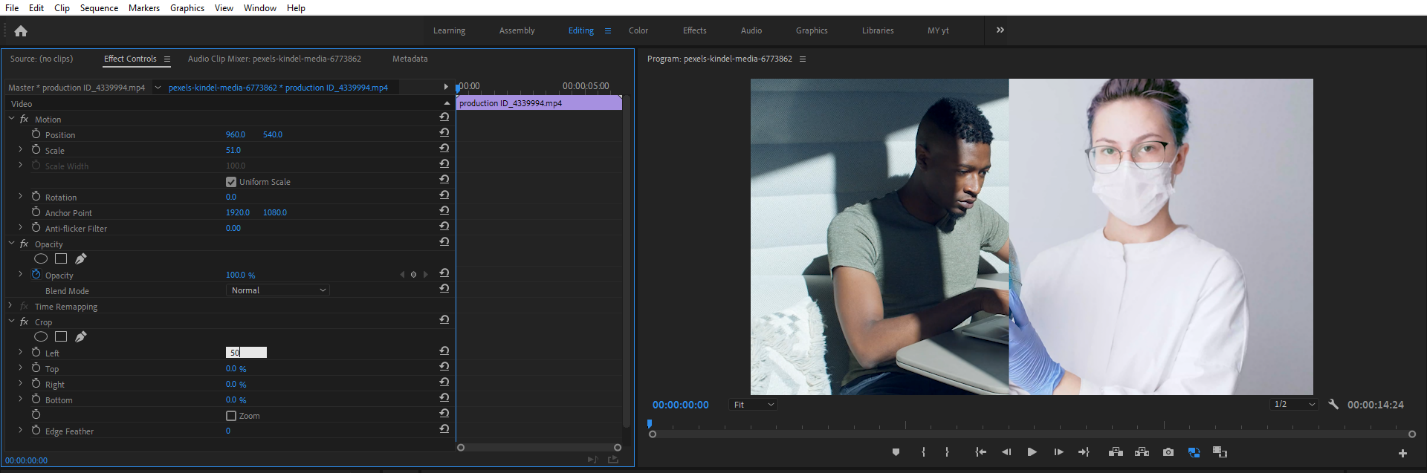Open the Sequence menu
1427x473 pixels.
click(98, 8)
